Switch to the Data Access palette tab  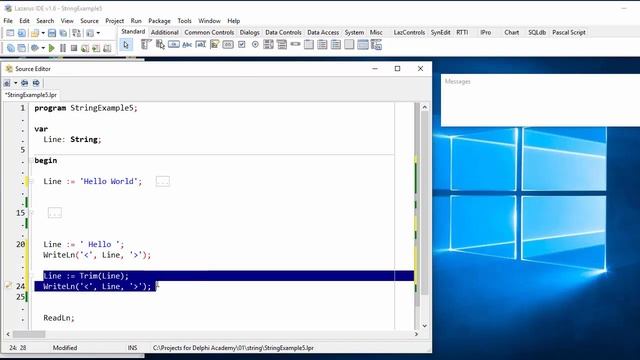[323, 32]
